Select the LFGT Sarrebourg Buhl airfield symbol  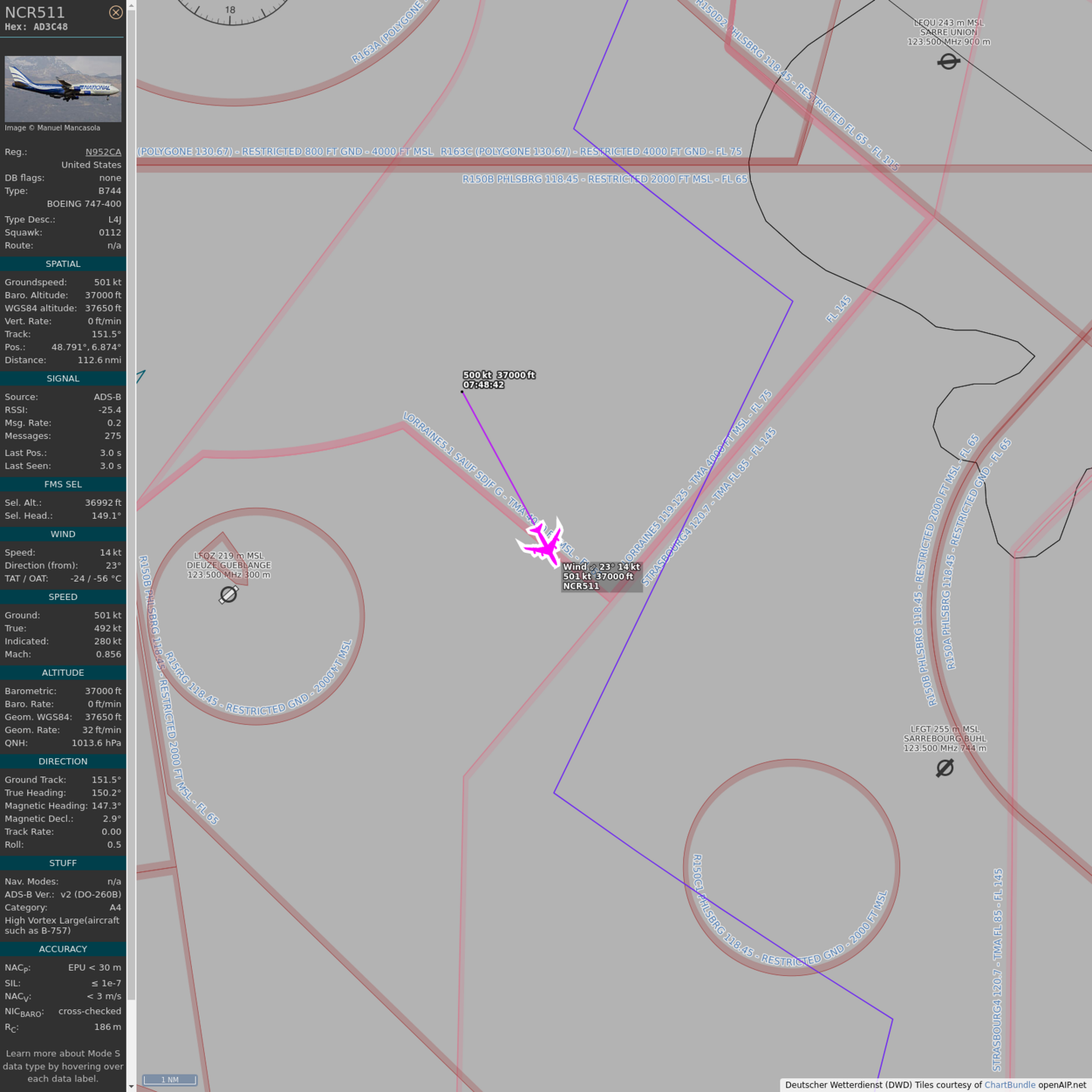(x=944, y=768)
